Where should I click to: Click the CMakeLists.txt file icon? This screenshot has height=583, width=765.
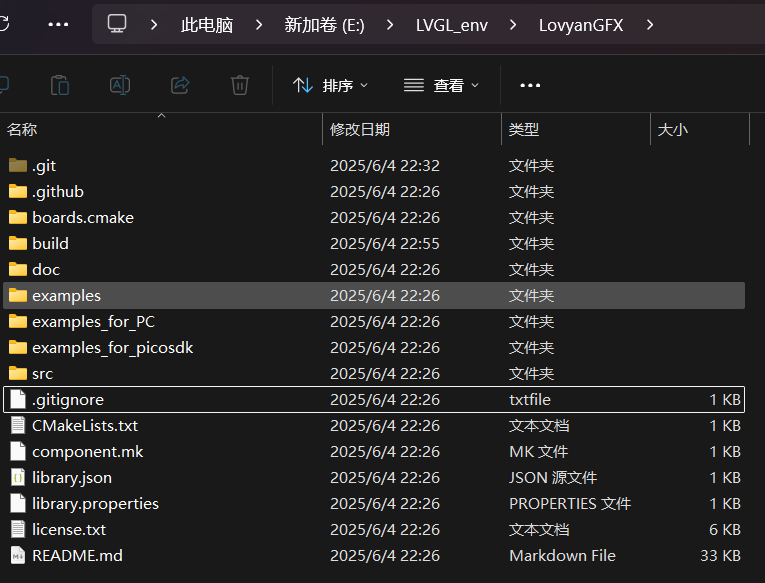coord(18,425)
